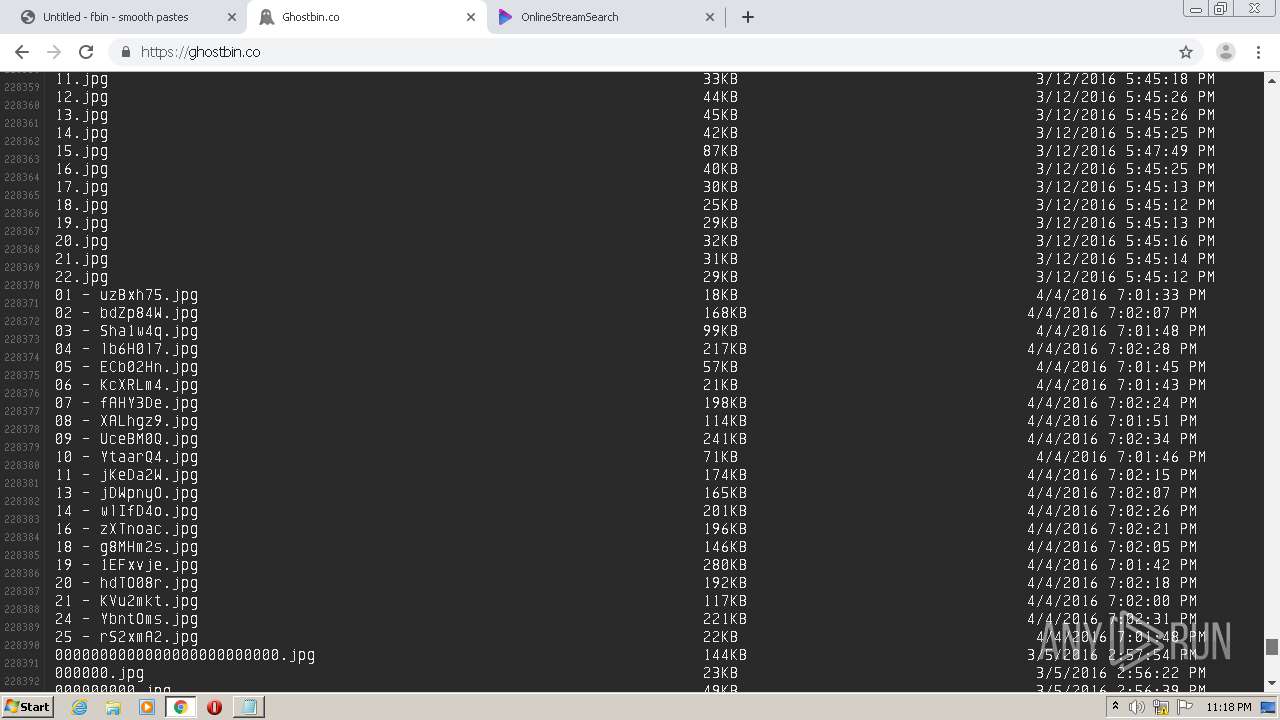Click file name 01 - uzBxh75.jpg
Screen dimensions: 1280x720
click(127, 295)
